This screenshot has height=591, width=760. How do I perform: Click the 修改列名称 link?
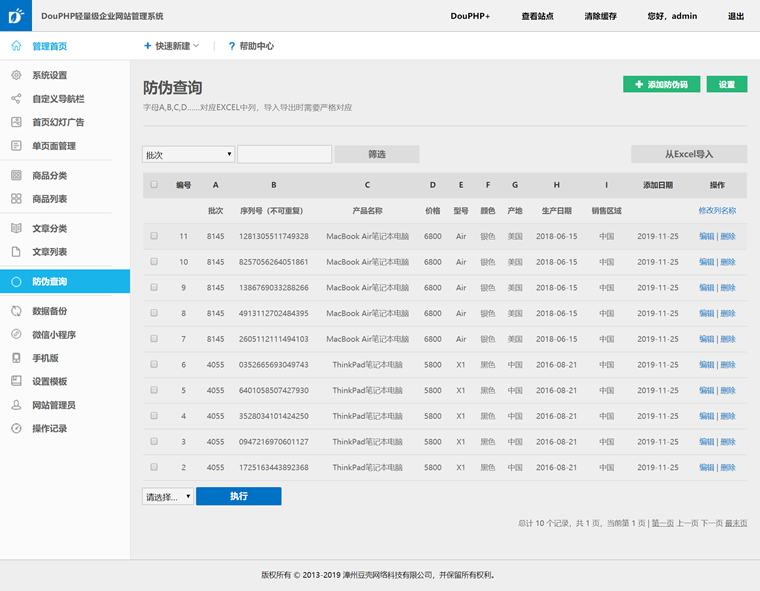click(x=717, y=210)
